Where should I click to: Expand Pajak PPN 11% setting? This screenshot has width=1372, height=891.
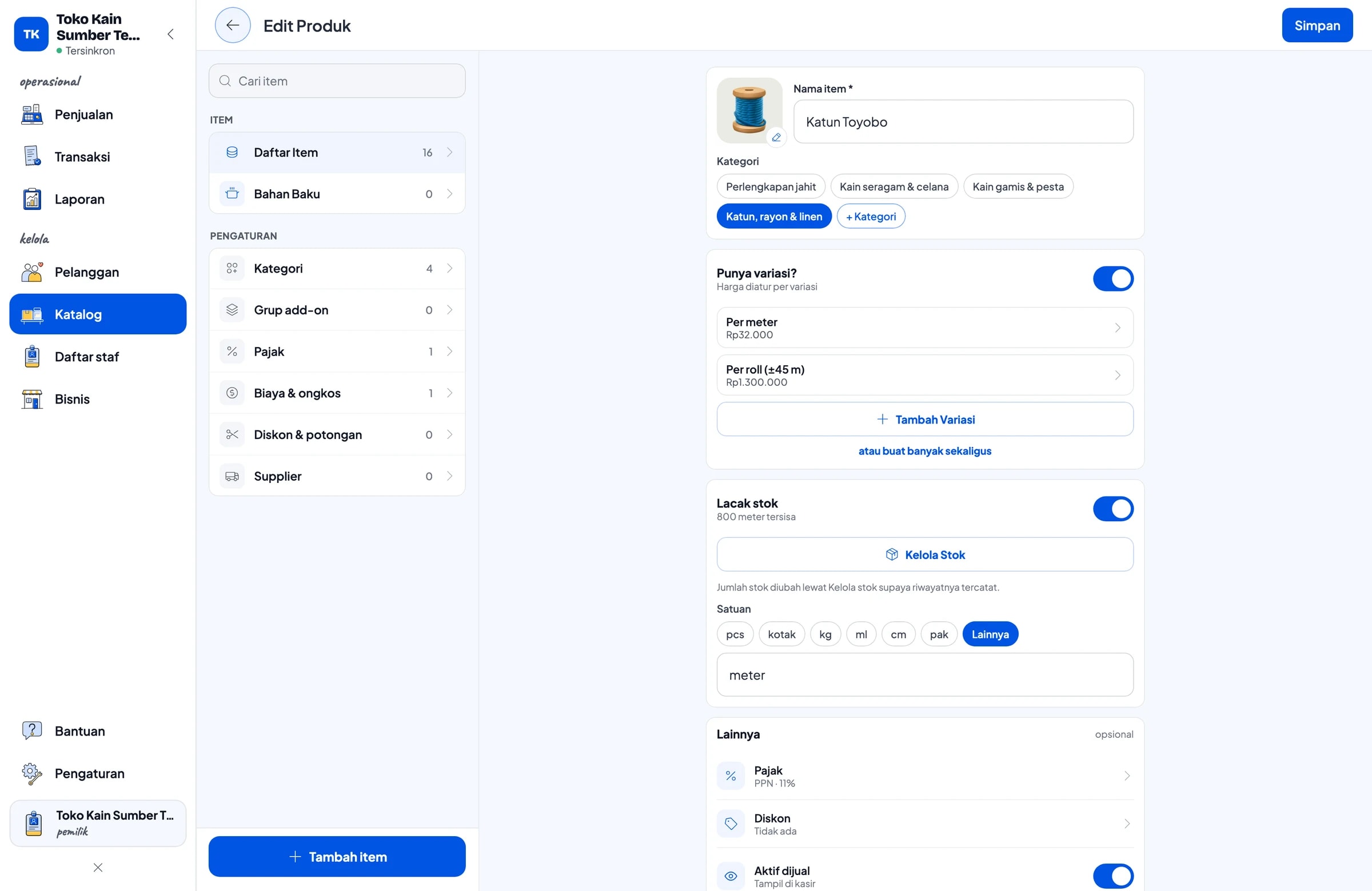(x=924, y=776)
